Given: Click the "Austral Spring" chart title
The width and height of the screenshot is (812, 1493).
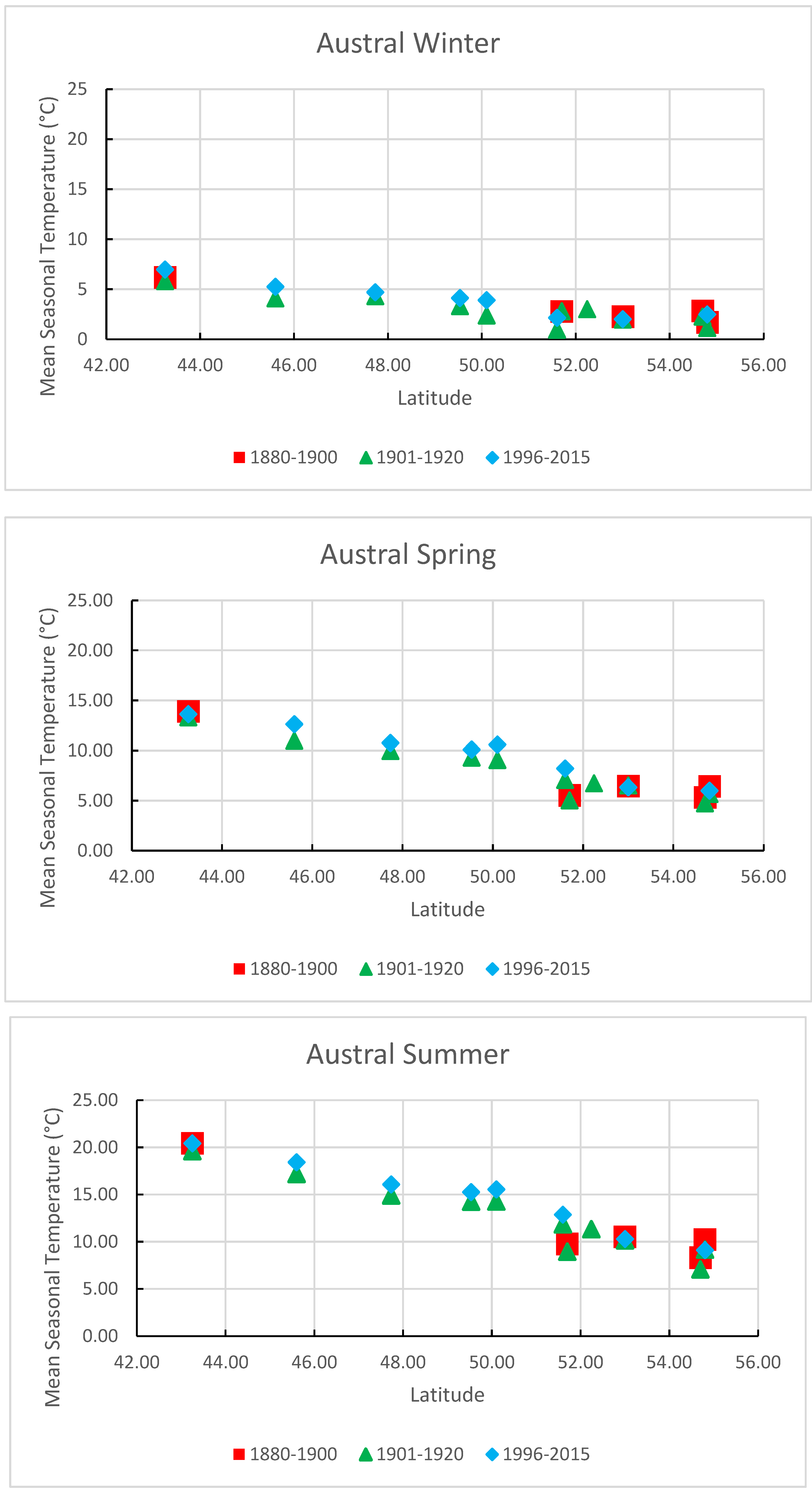Looking at the screenshot, I should [408, 555].
